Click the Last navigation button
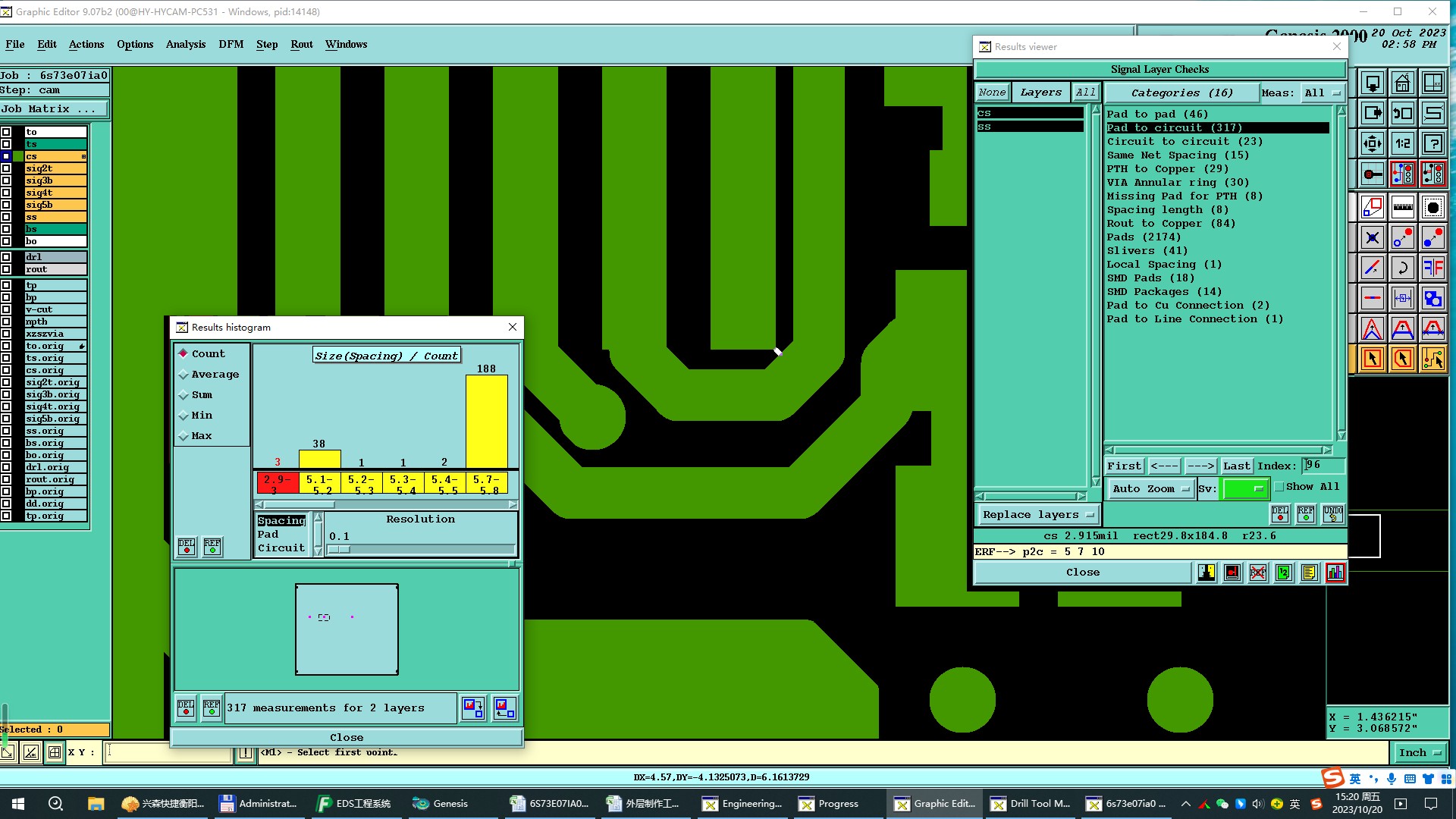1456x819 pixels. pyautogui.click(x=1236, y=466)
